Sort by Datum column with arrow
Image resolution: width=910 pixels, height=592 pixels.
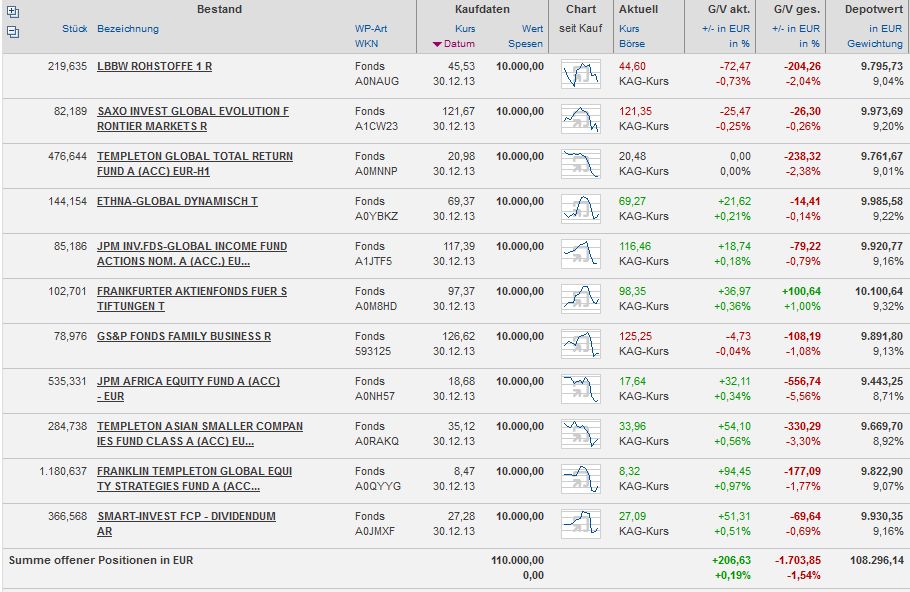pos(454,44)
